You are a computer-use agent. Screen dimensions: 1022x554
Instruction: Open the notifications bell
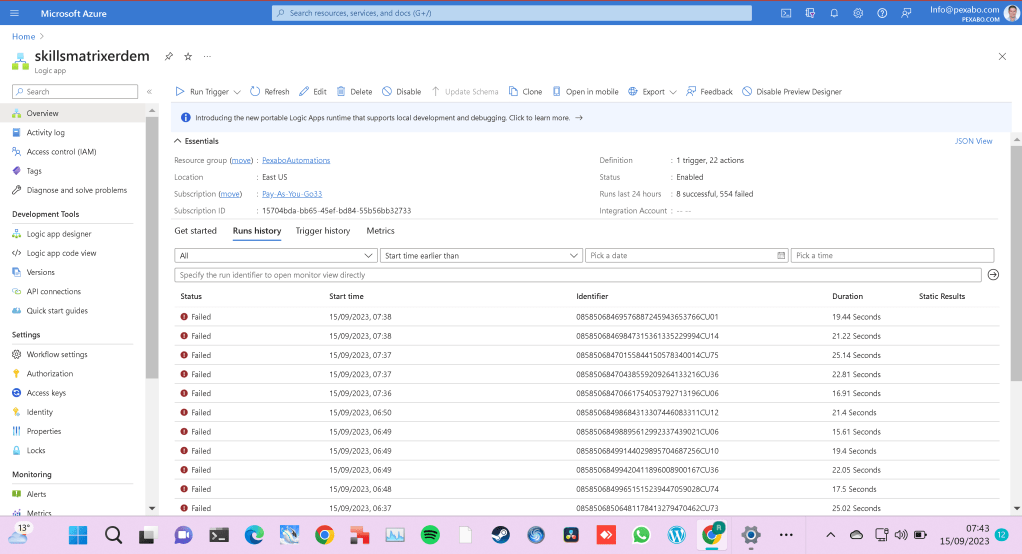tap(834, 13)
